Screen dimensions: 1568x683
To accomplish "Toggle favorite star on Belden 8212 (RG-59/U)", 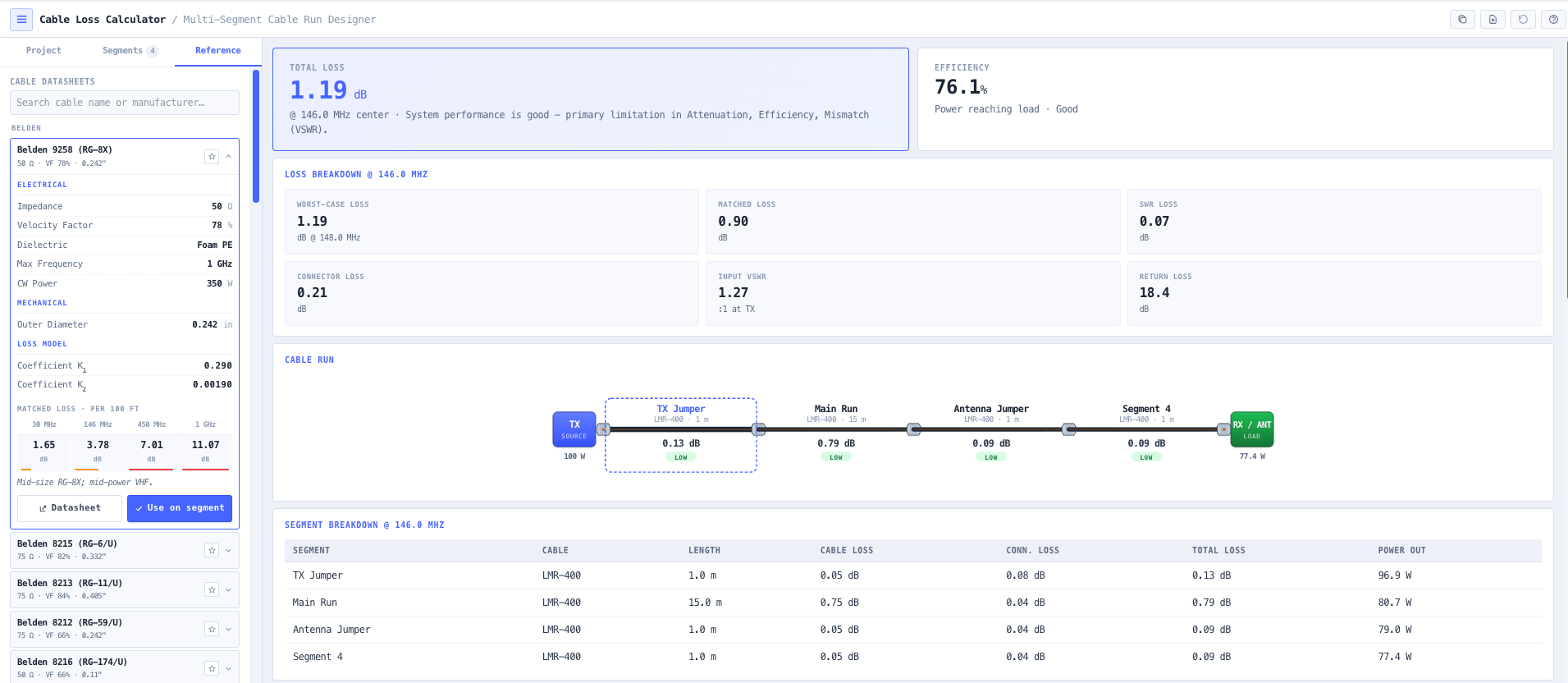I will click(x=212, y=629).
